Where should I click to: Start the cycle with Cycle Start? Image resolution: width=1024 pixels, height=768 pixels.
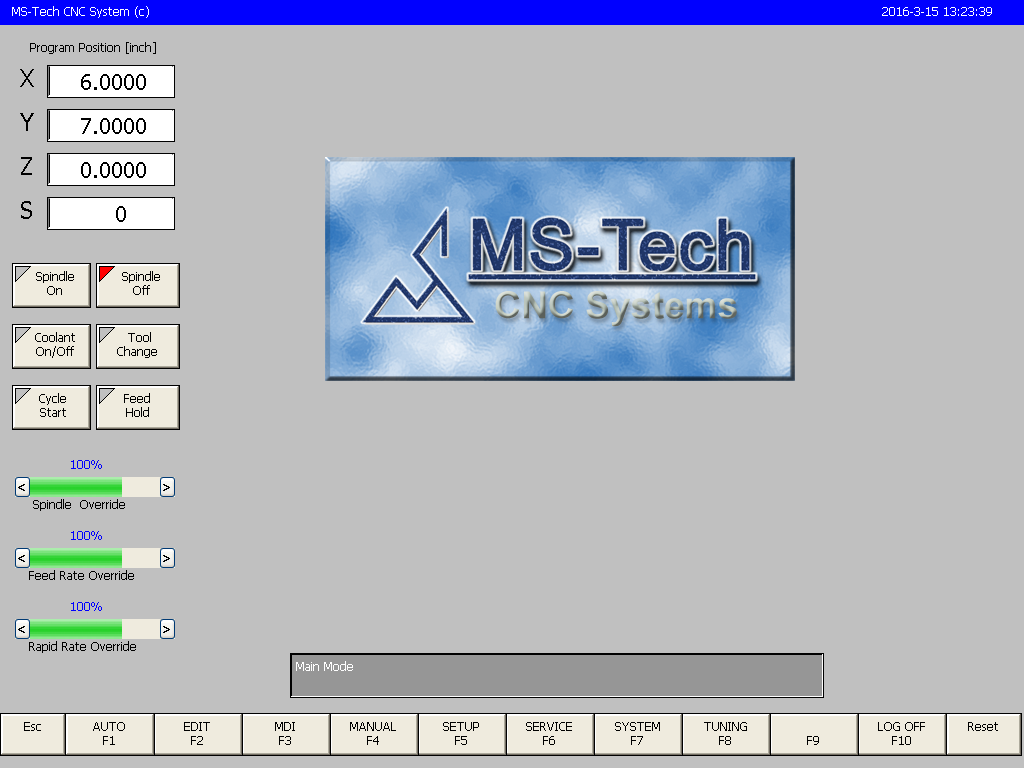51,407
